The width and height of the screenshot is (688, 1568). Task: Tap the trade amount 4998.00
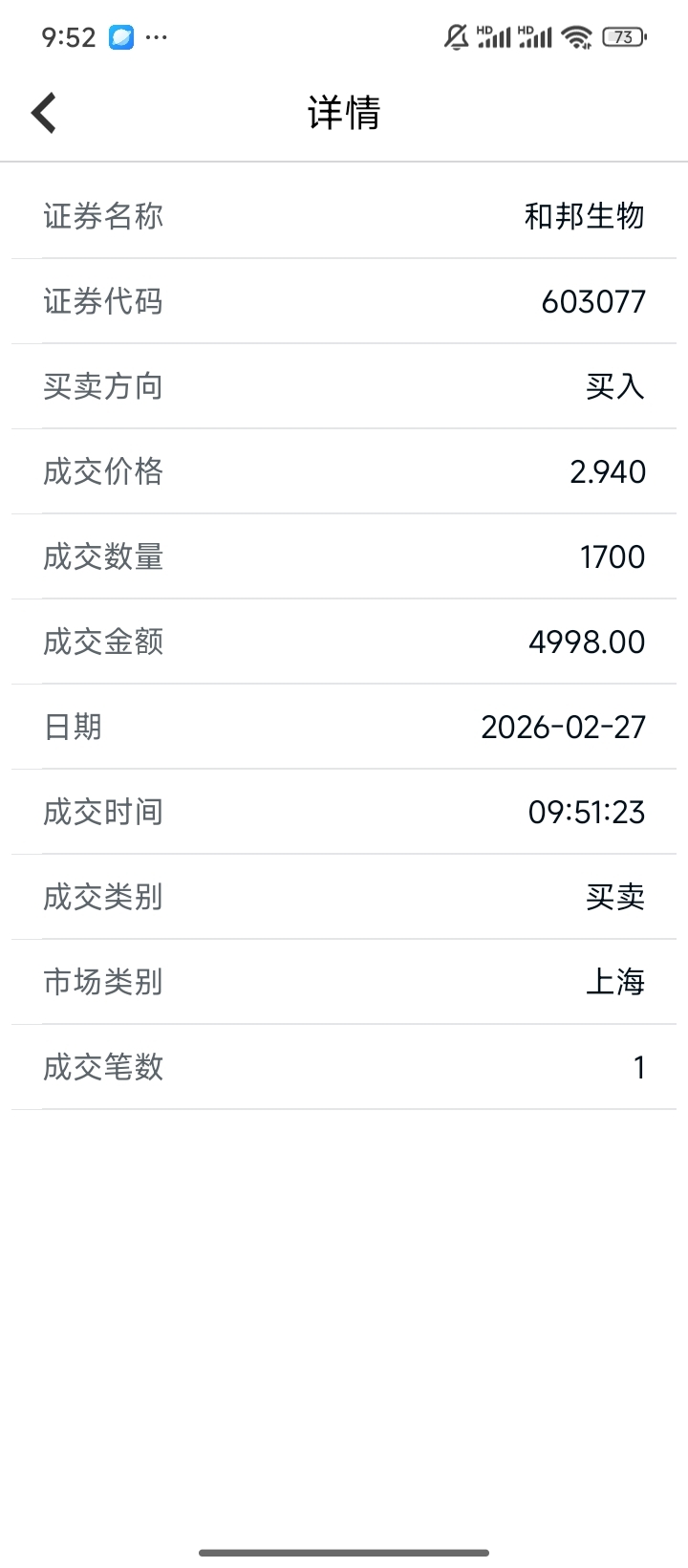coord(587,642)
